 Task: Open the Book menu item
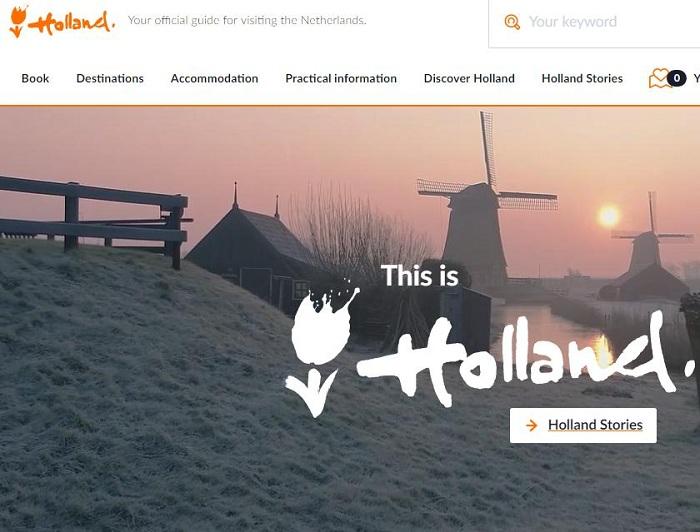click(35, 79)
